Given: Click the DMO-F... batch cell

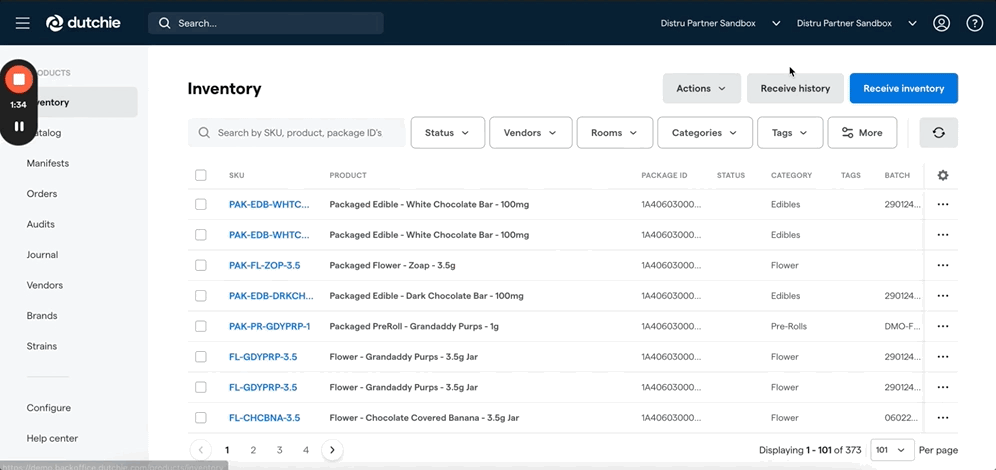Looking at the screenshot, I should 903,326.
